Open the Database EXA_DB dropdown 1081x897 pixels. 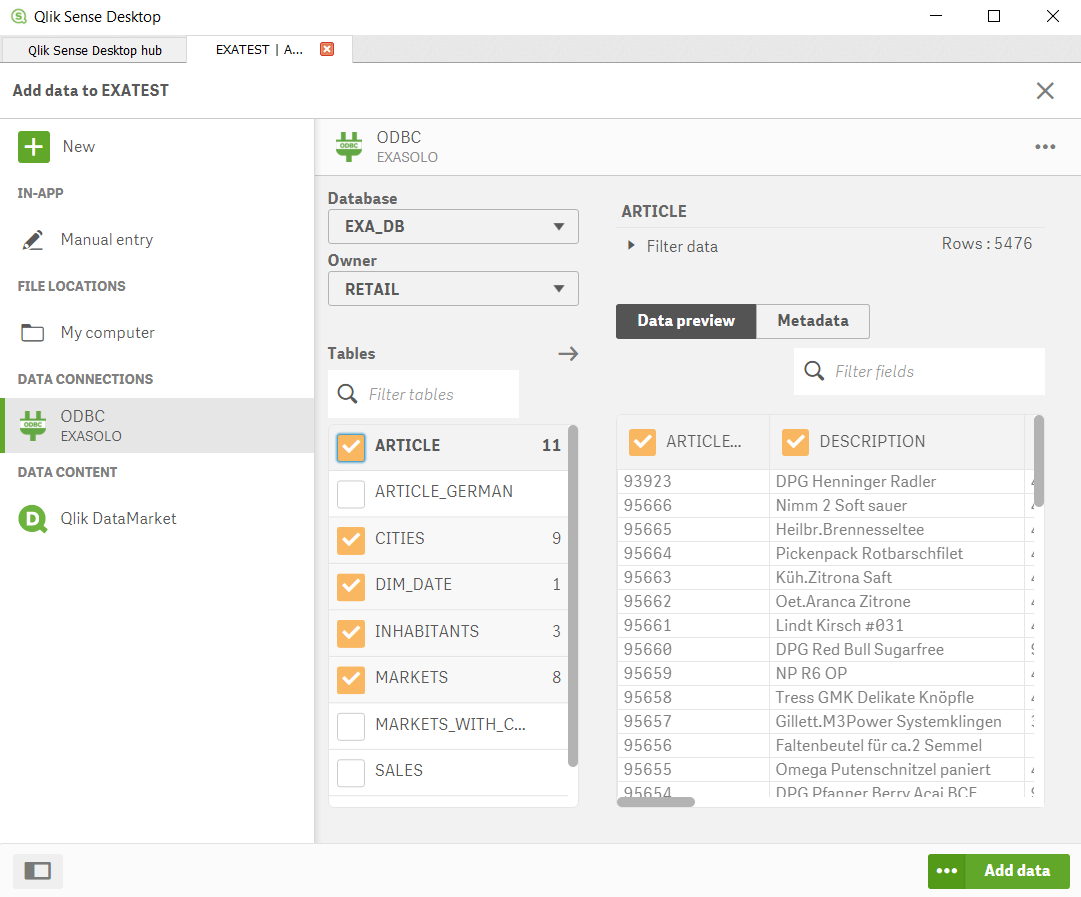pos(453,227)
